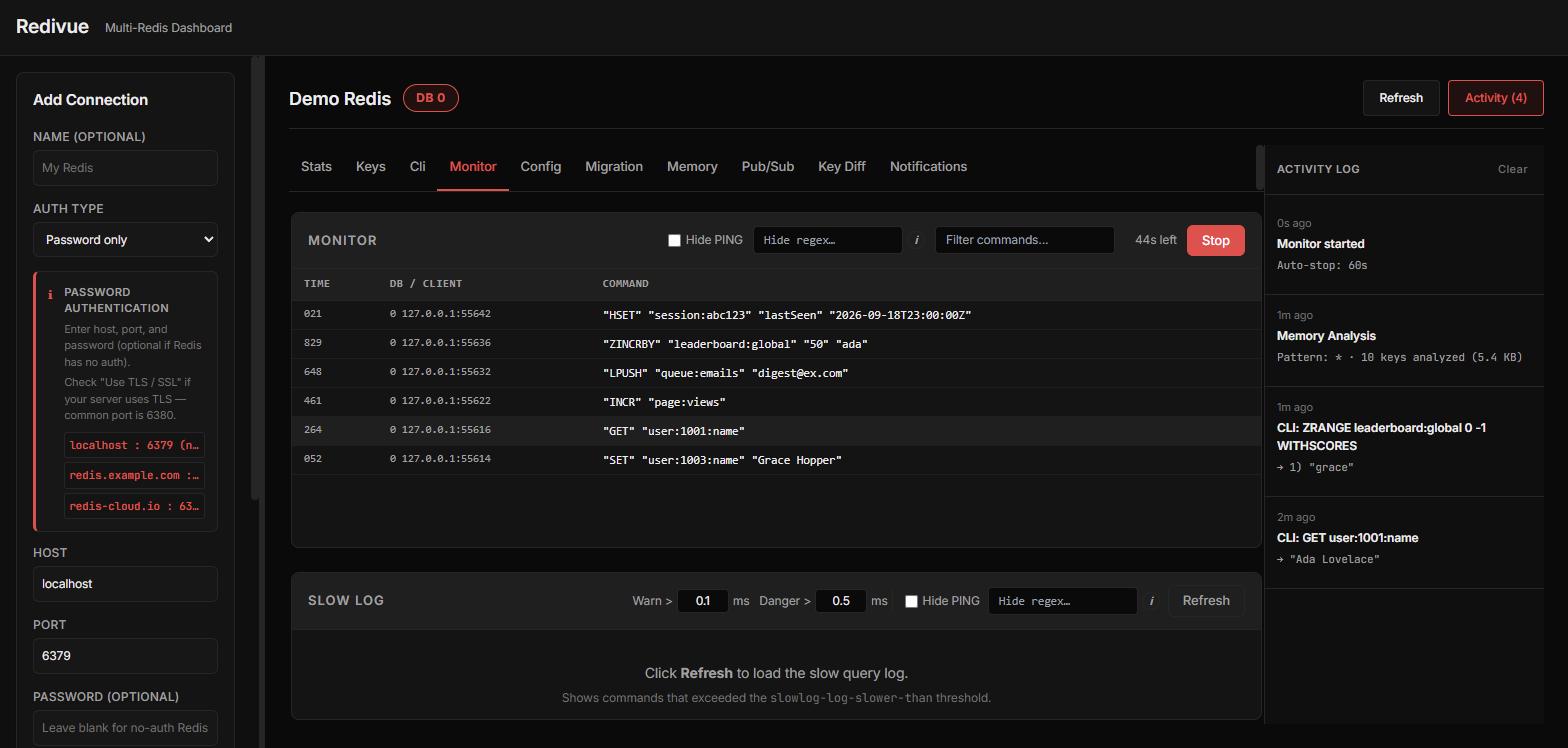Viewport: 1568px width, 748px height.
Task: Refresh the slow log
Action: tap(1206, 601)
